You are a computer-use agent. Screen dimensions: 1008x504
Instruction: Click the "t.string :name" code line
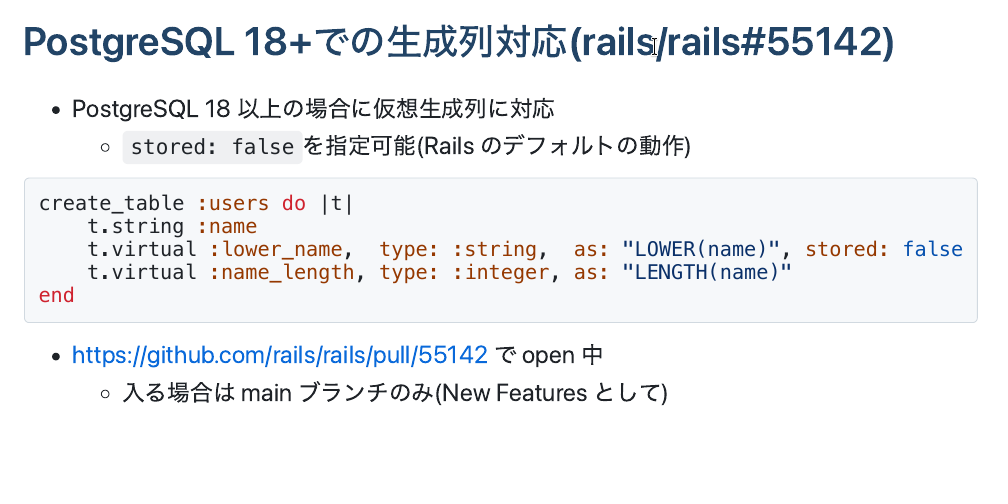coord(172,227)
